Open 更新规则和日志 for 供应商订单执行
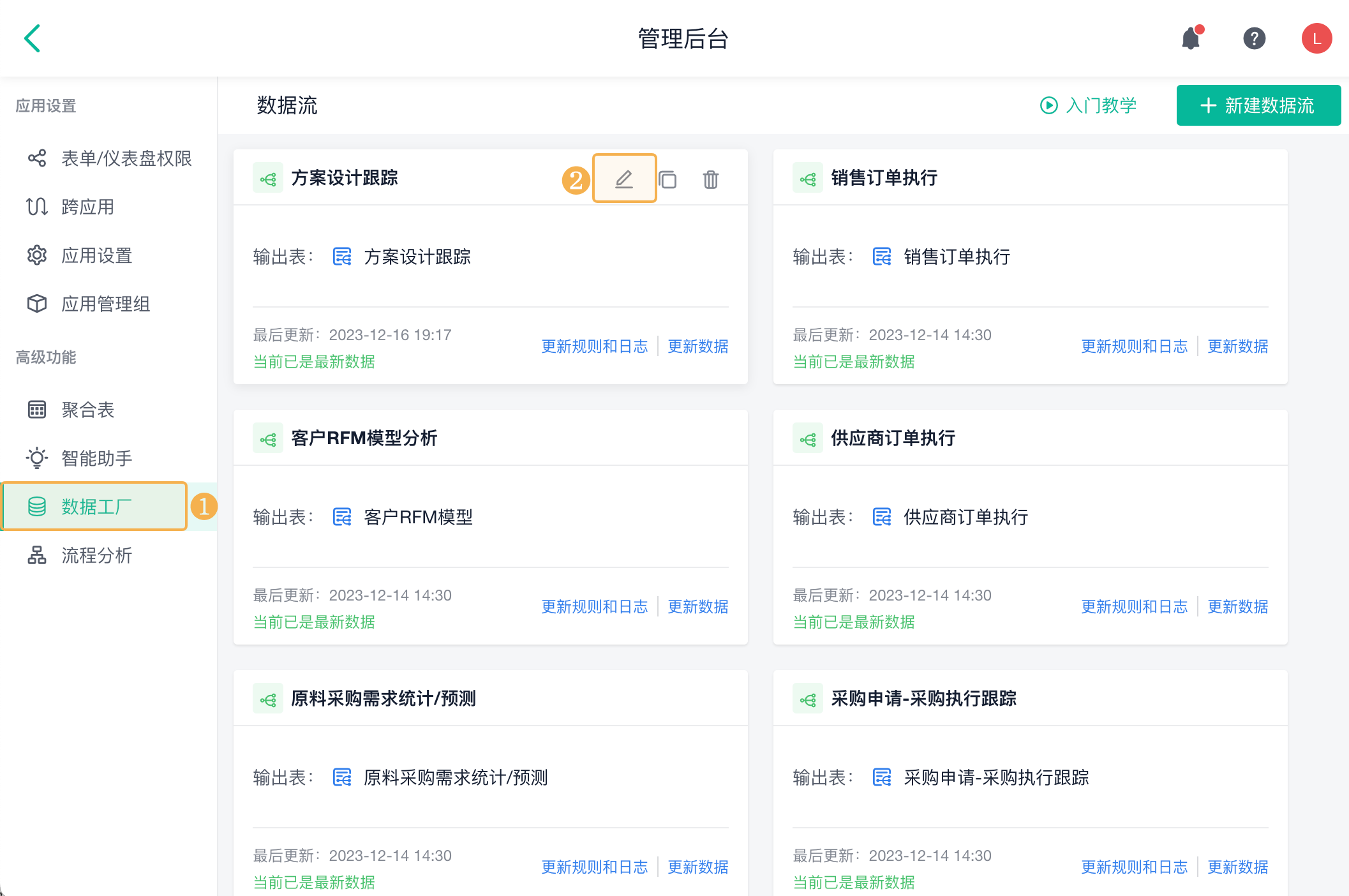The width and height of the screenshot is (1349, 896). pyautogui.click(x=1134, y=607)
